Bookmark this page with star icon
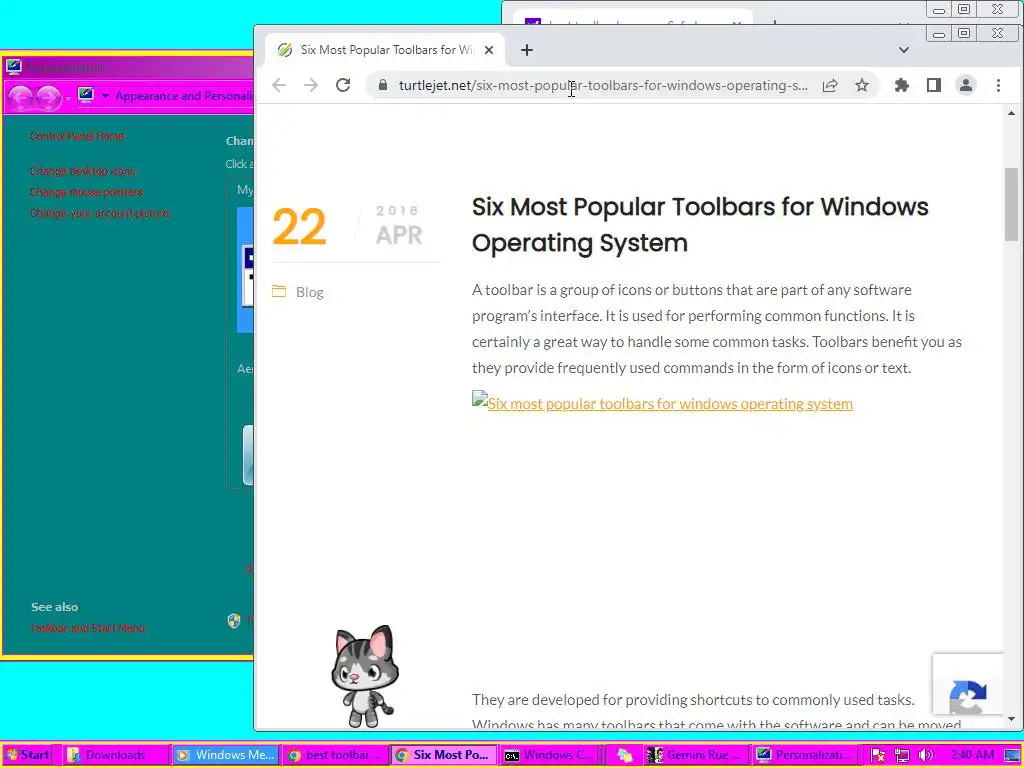 862,86
